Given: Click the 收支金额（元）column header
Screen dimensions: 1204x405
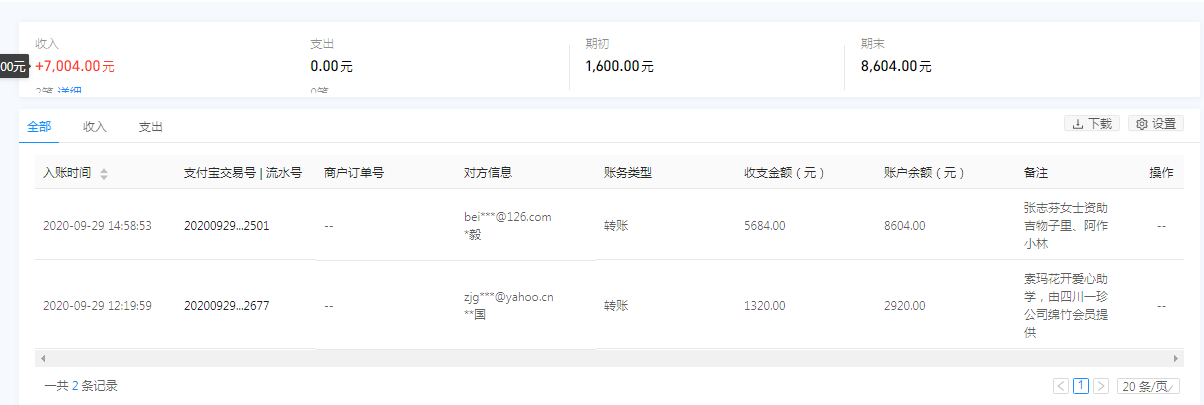Looking at the screenshot, I should 784,173.
